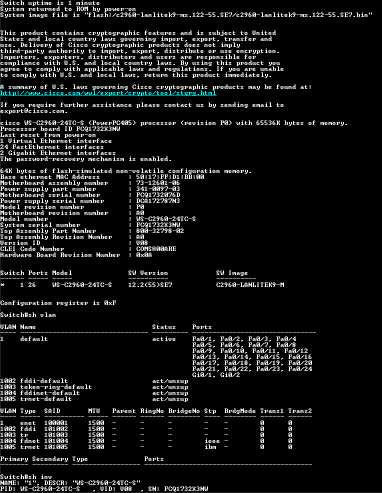Click the password-recovery mechanism enabled line
The image size is (382, 493).
click(x=86, y=159)
